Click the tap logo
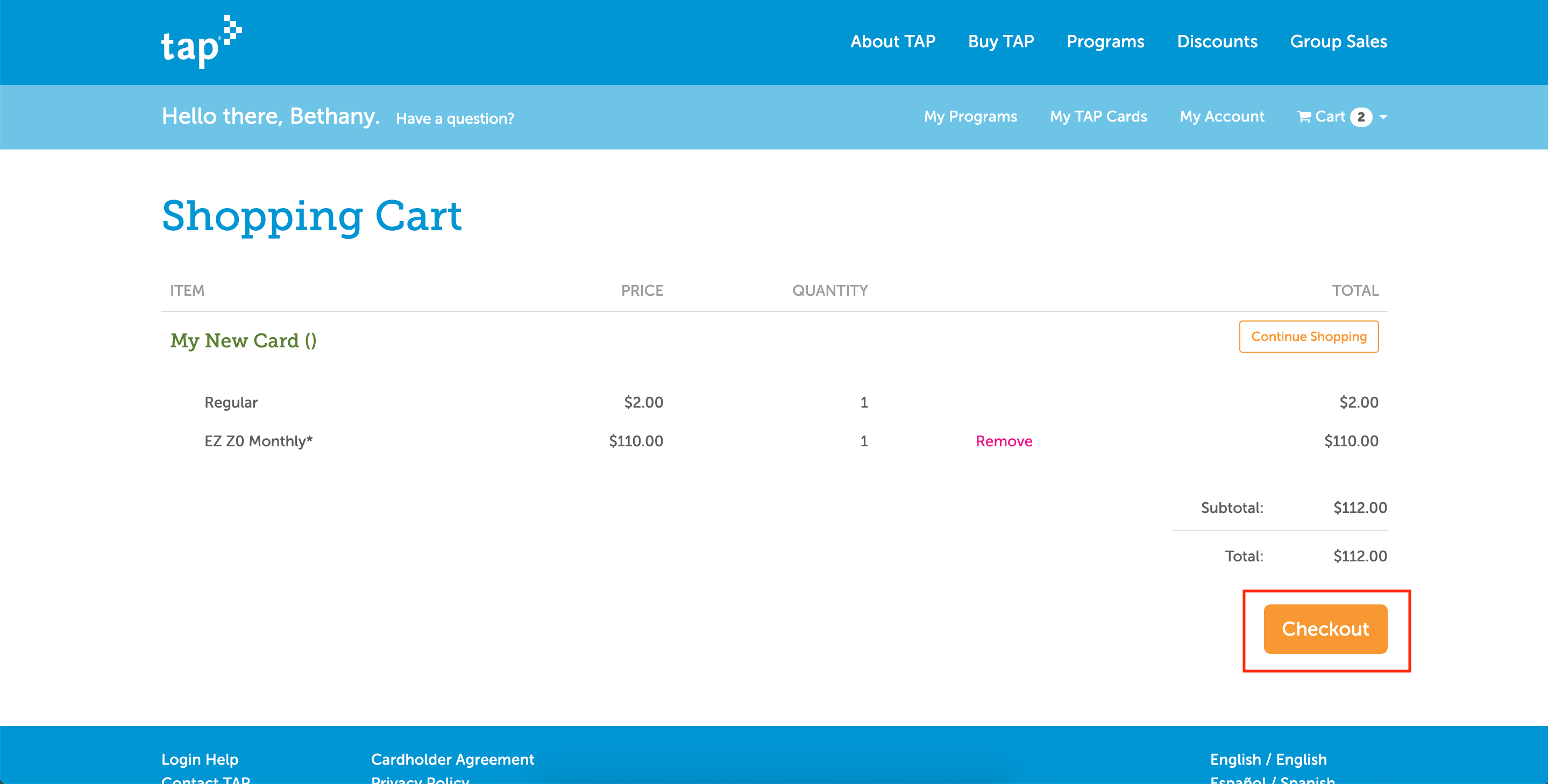 201,42
